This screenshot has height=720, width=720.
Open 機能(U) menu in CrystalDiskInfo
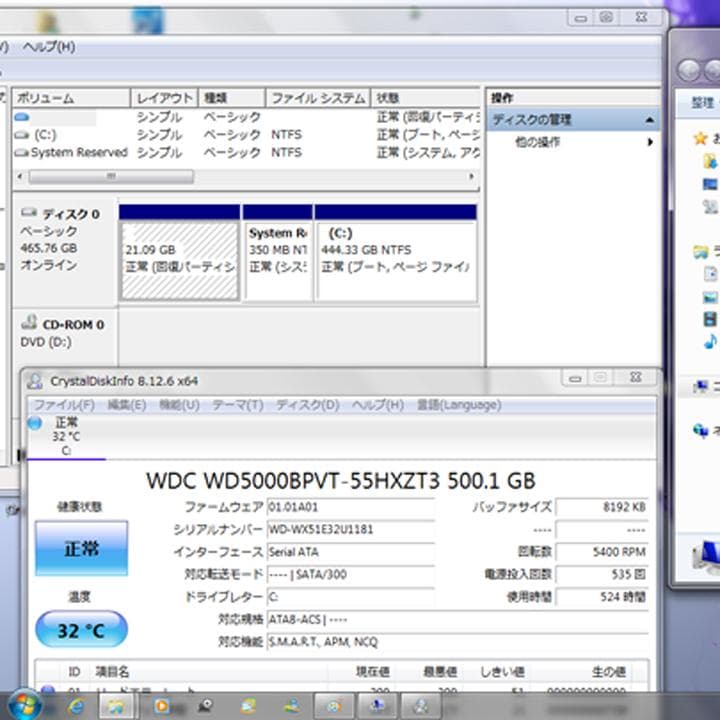tap(179, 405)
